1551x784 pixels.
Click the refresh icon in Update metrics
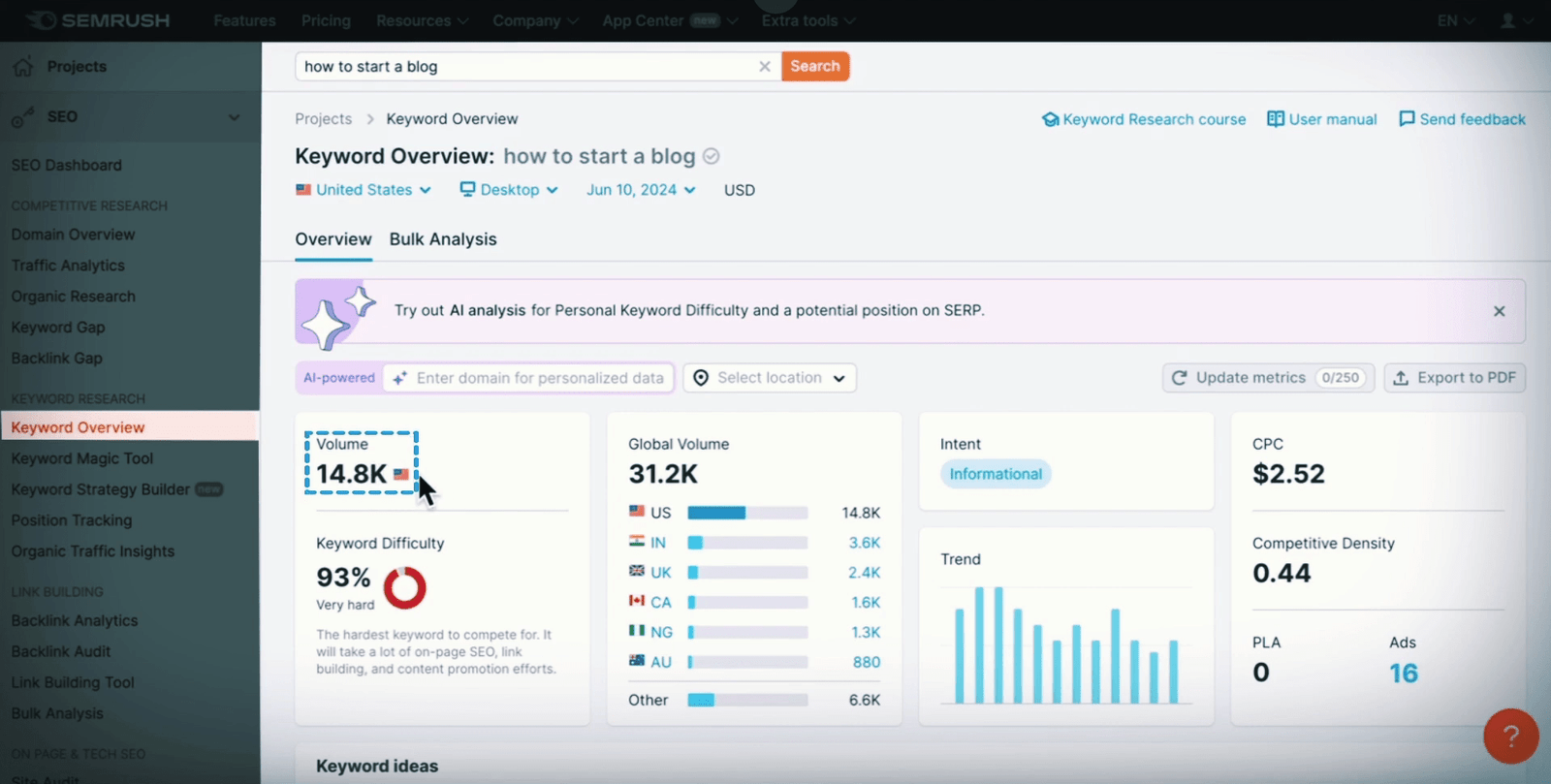[1180, 378]
